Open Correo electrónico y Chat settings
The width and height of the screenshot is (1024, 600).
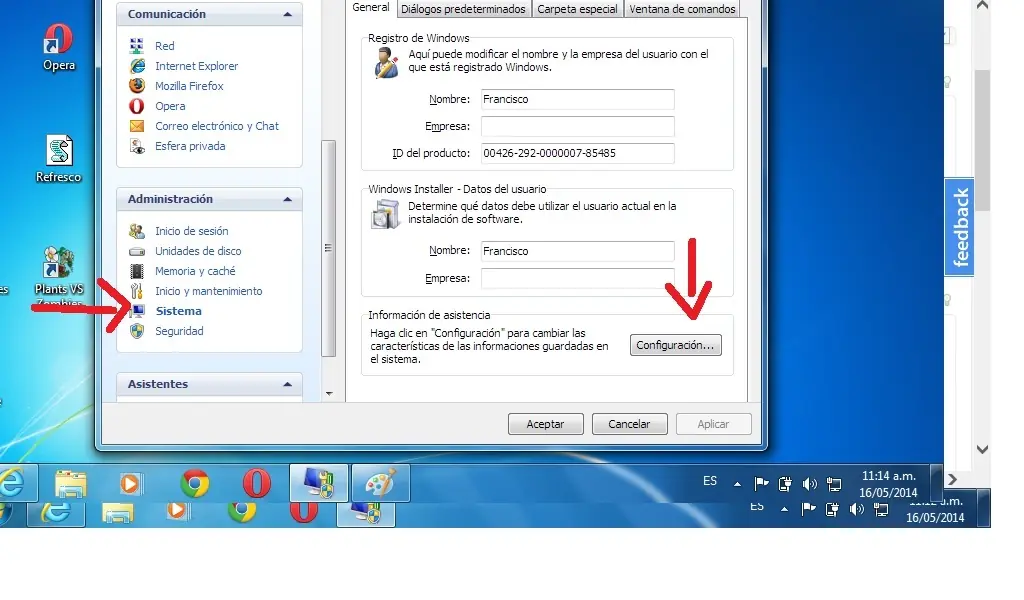[216, 126]
